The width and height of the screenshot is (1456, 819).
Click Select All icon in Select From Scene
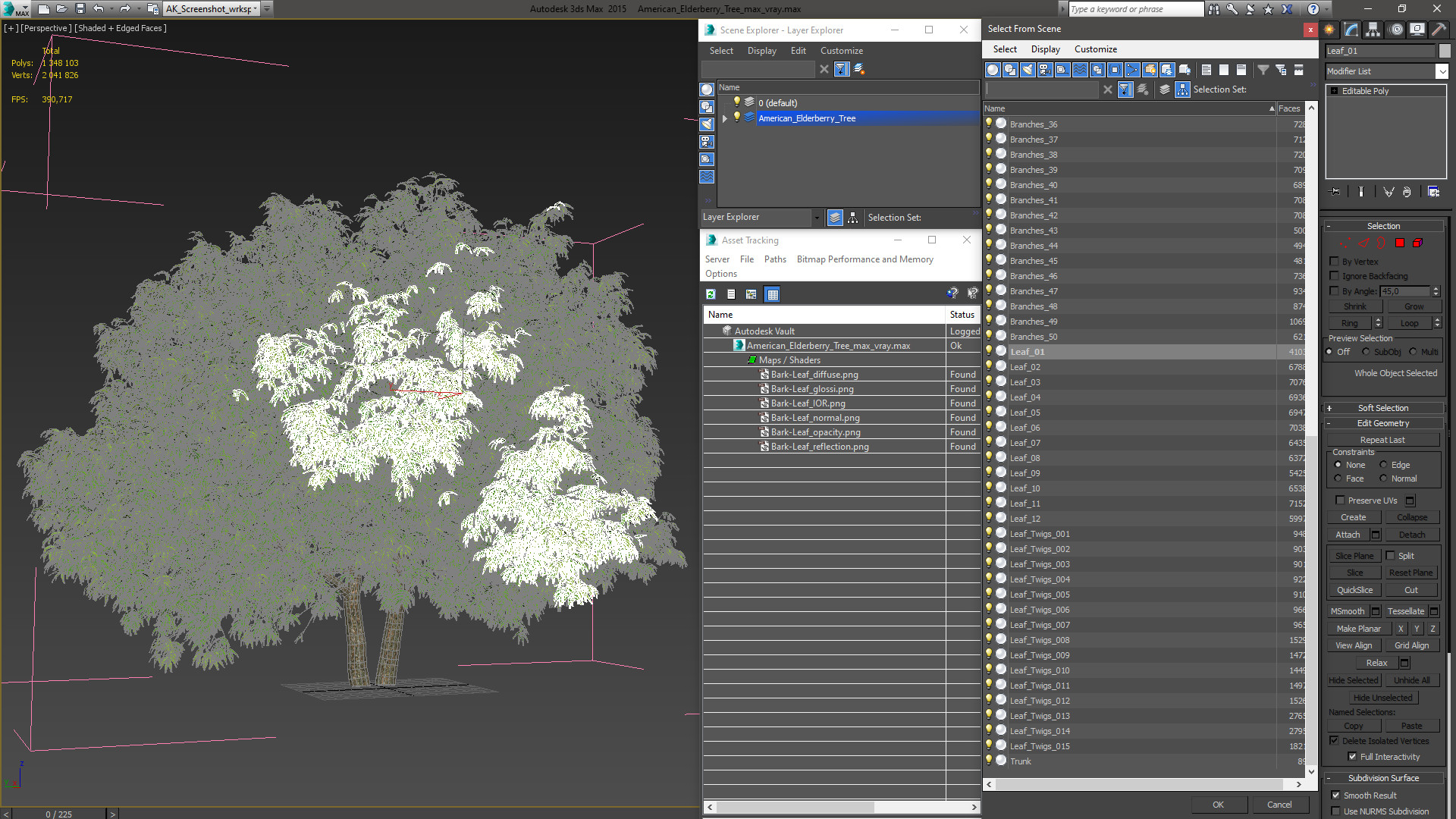pos(1207,70)
